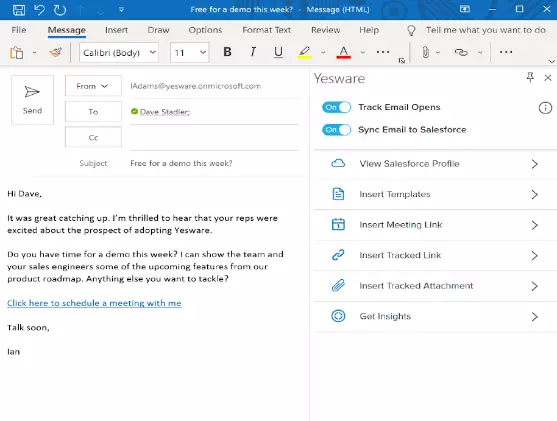The width and height of the screenshot is (557, 421).
Task: Click the Insert Tracked Link chain icon
Action: coord(338,255)
